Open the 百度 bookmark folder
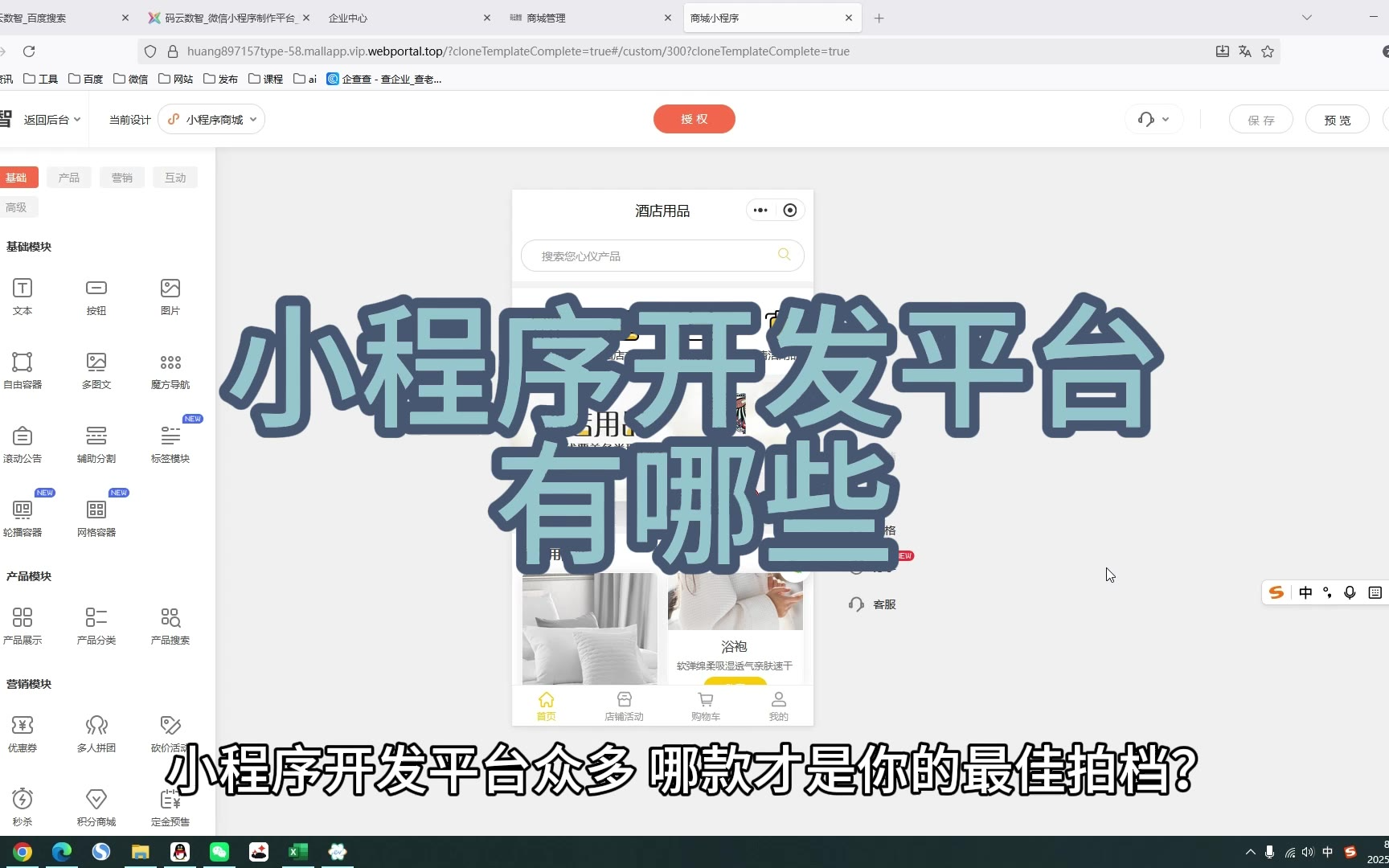1389x868 pixels. pos(86,79)
